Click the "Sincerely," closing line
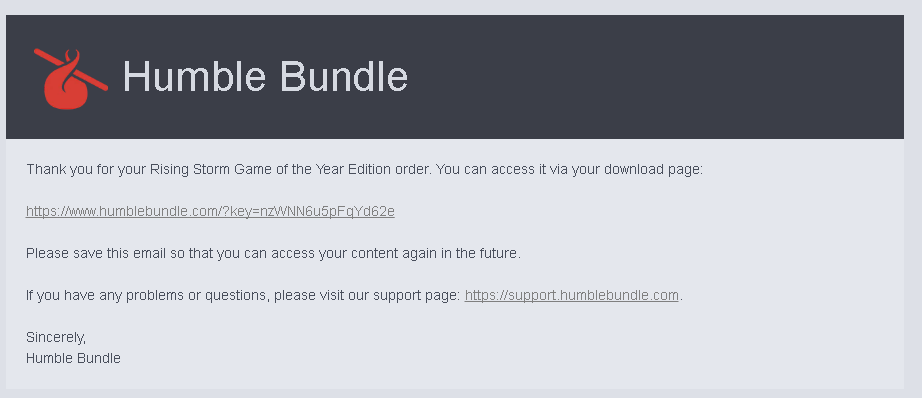This screenshot has width=922, height=398. tap(56, 337)
